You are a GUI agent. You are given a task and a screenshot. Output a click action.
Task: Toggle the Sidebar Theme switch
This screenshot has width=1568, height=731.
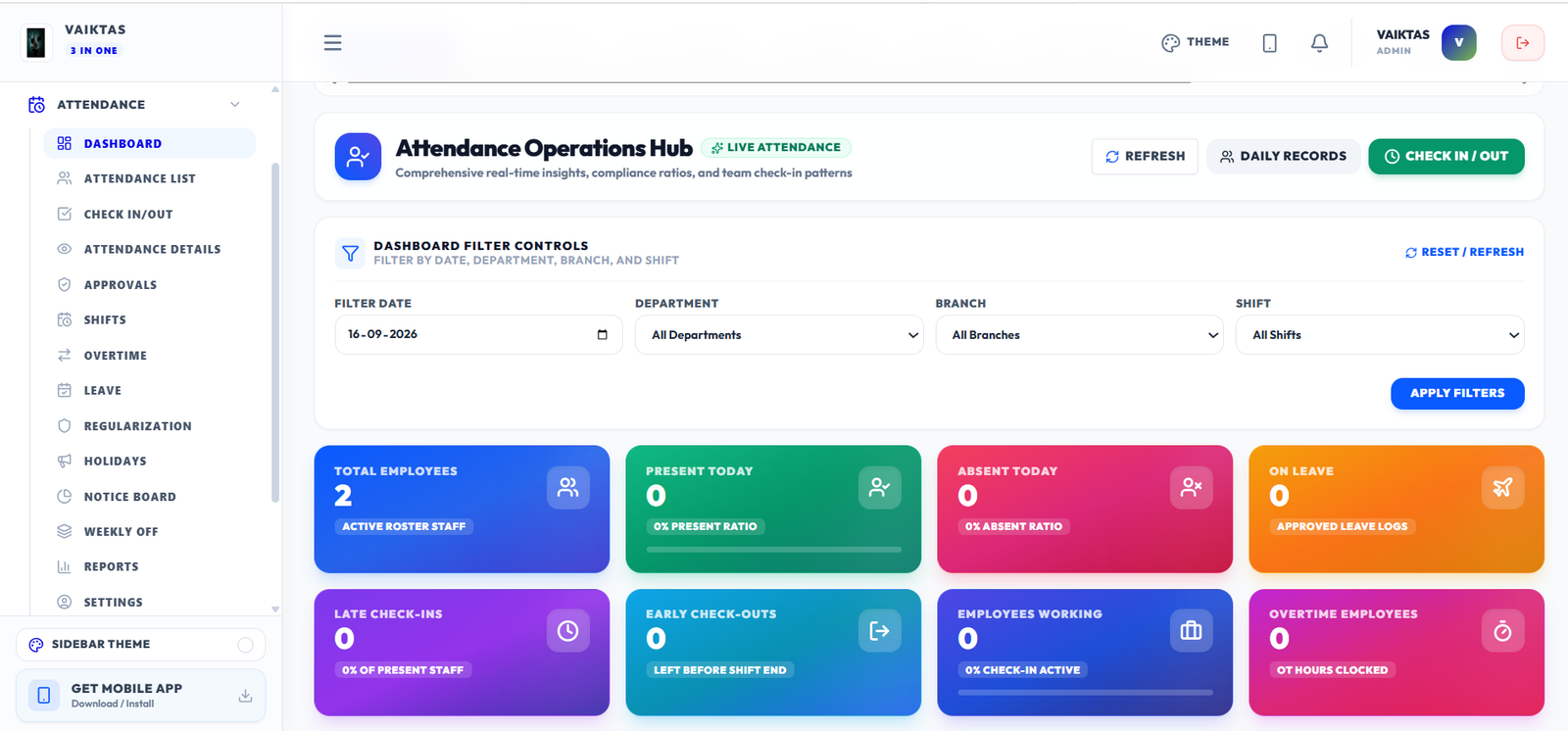[245, 645]
